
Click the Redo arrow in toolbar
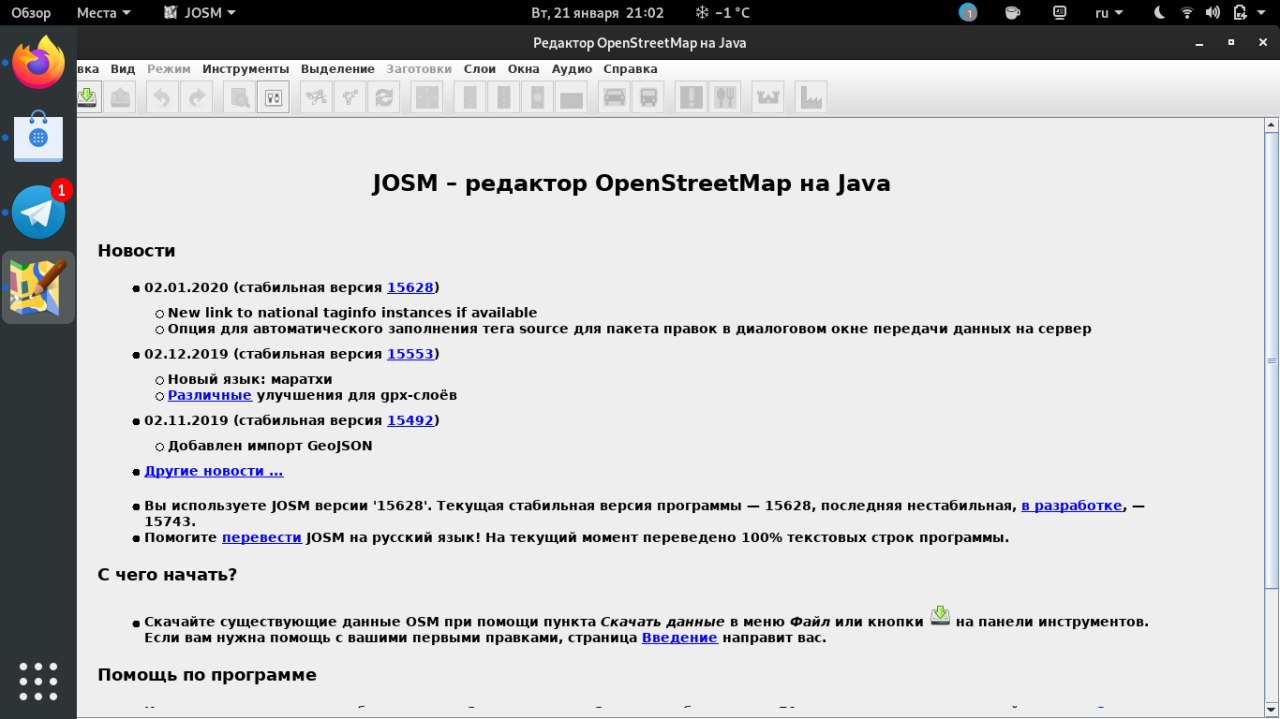(x=196, y=97)
